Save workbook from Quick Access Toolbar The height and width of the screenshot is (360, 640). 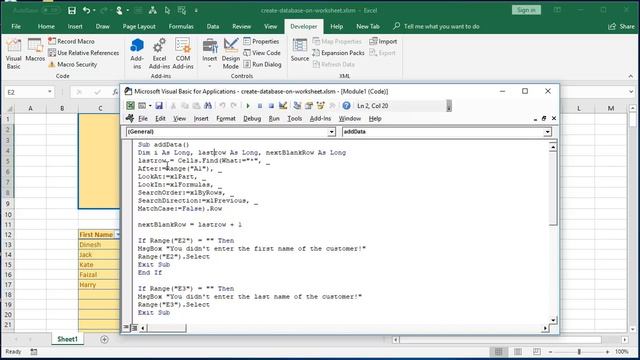[72, 10]
